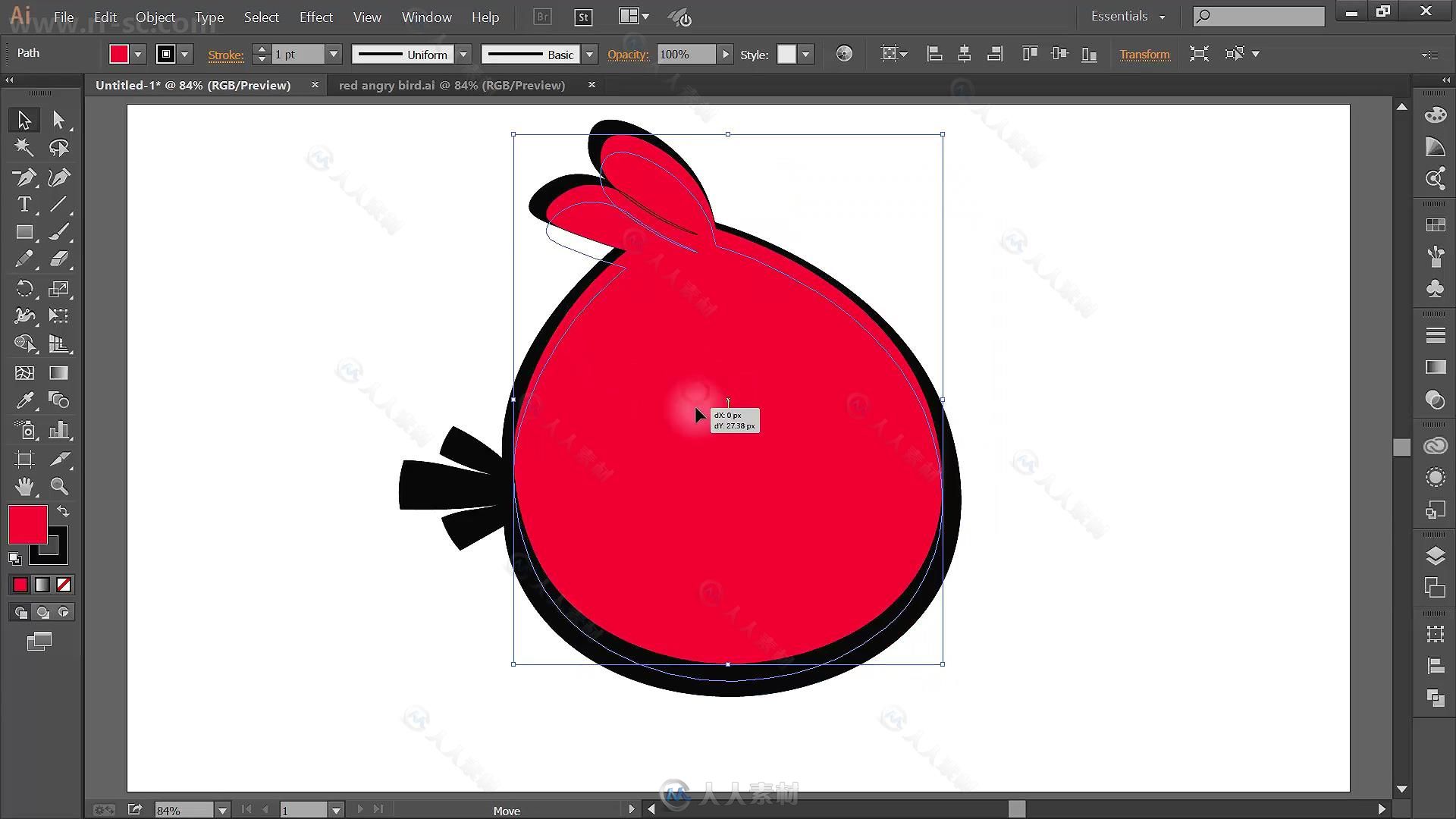Open graphic Style dropdown
Screen dimensions: 1456x819
tap(806, 55)
